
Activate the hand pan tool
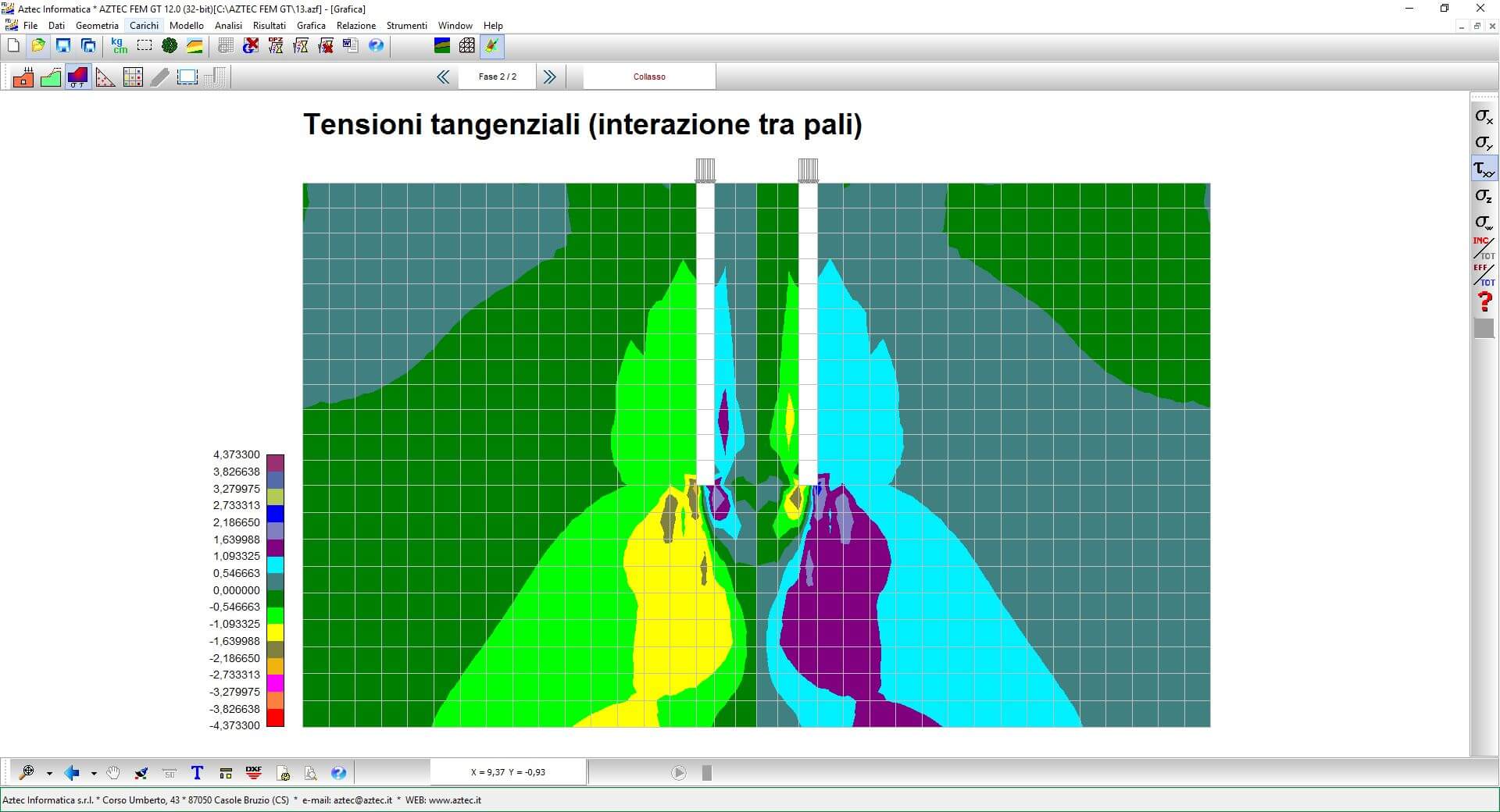113,773
